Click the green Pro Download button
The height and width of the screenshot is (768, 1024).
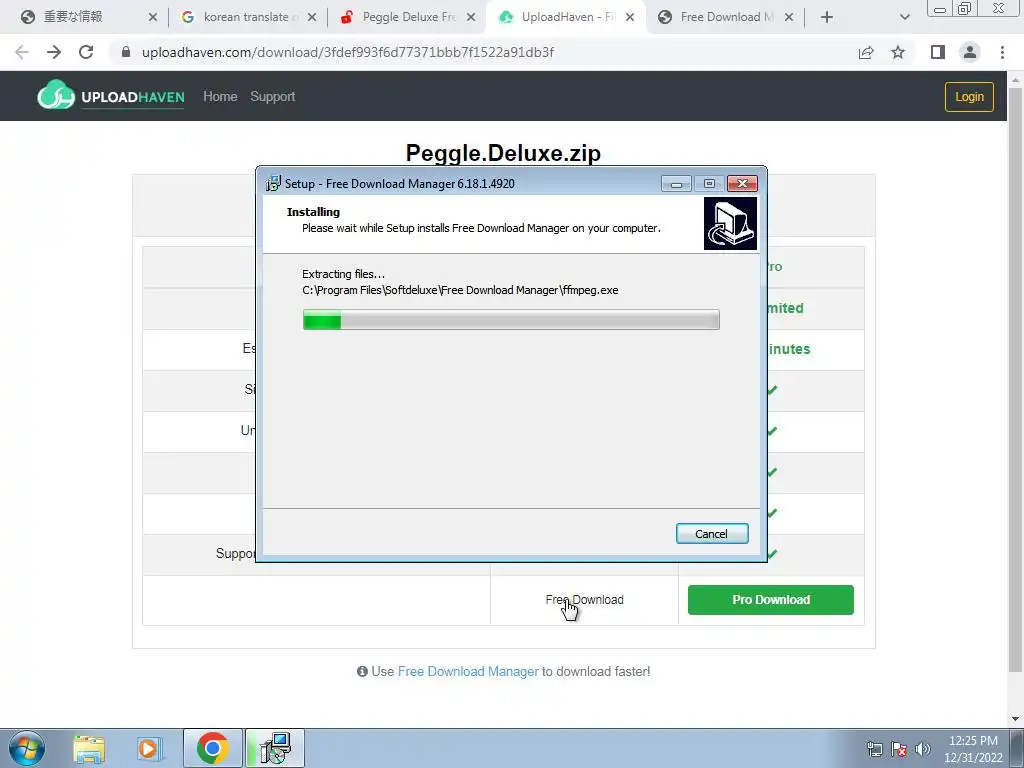click(x=771, y=600)
